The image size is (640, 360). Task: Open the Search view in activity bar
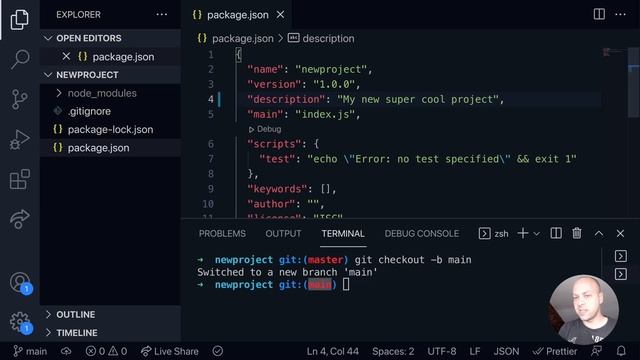(x=20, y=59)
